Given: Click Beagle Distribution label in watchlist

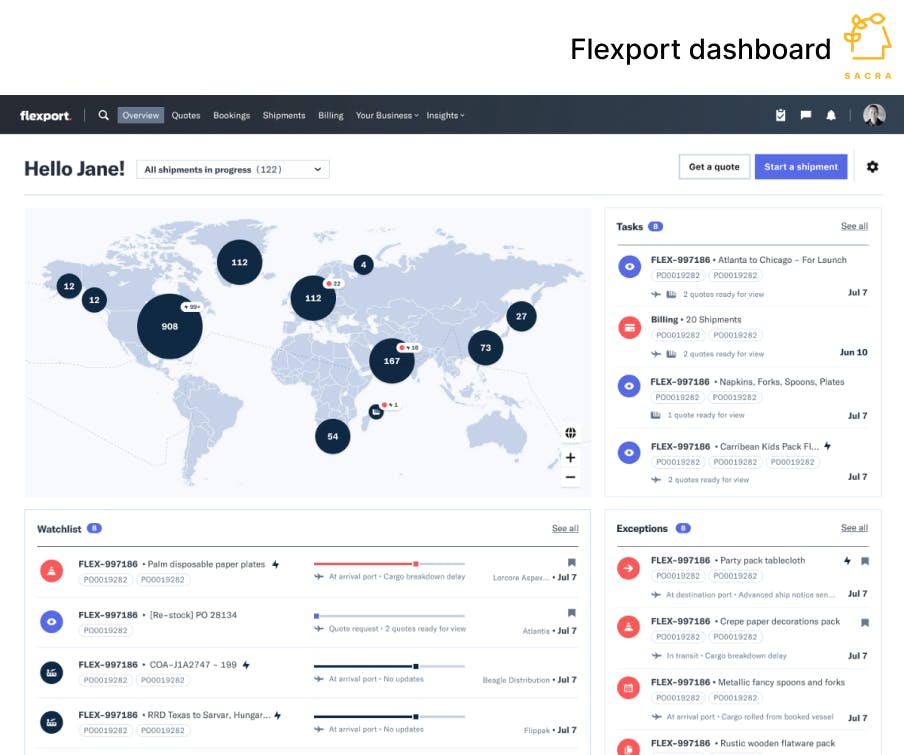Looking at the screenshot, I should [516, 680].
